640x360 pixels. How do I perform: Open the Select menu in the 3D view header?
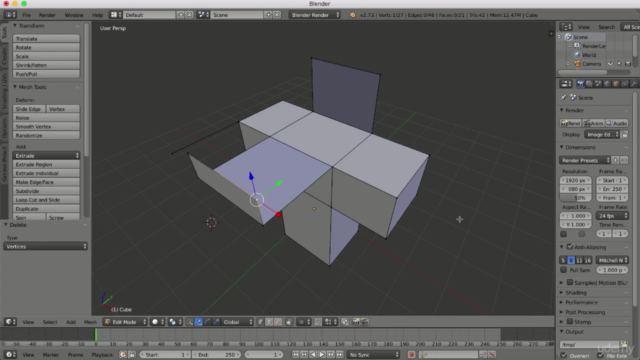click(x=50, y=322)
